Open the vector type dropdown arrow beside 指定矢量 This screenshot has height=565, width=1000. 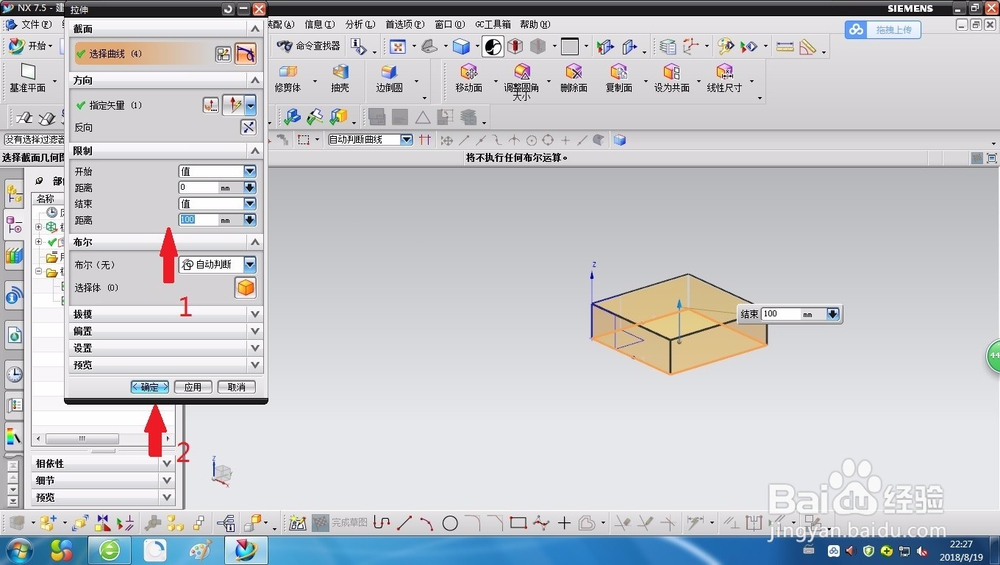(251, 105)
